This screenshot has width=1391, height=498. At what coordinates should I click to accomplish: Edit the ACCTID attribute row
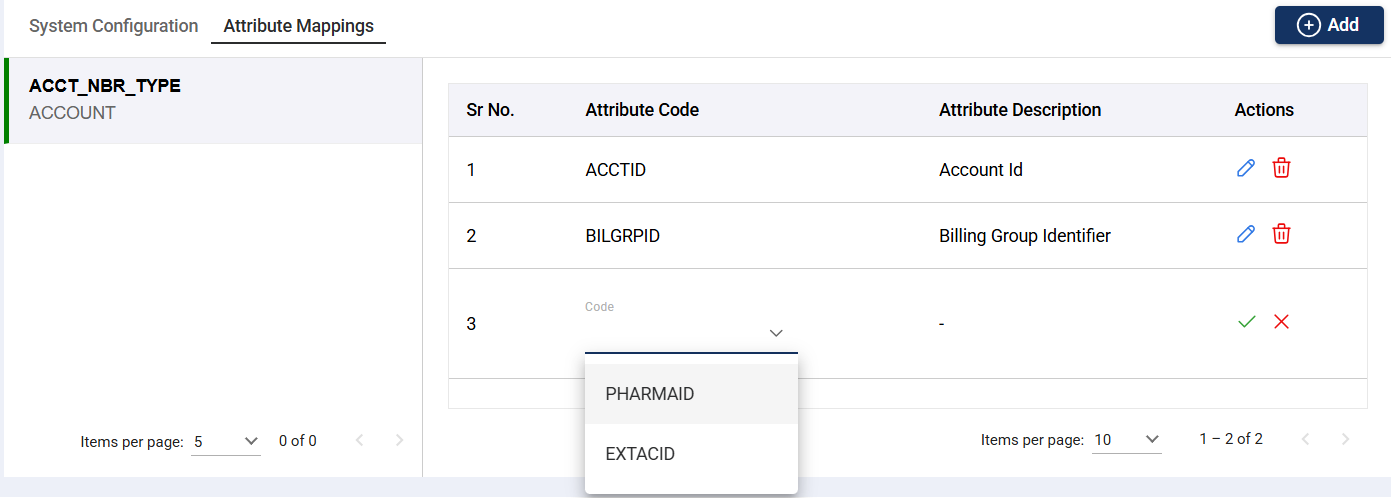click(1246, 169)
